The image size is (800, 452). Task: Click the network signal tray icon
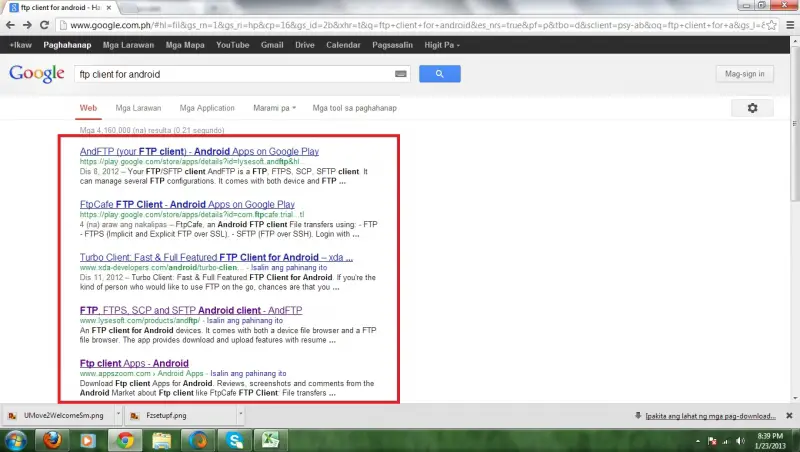point(726,441)
